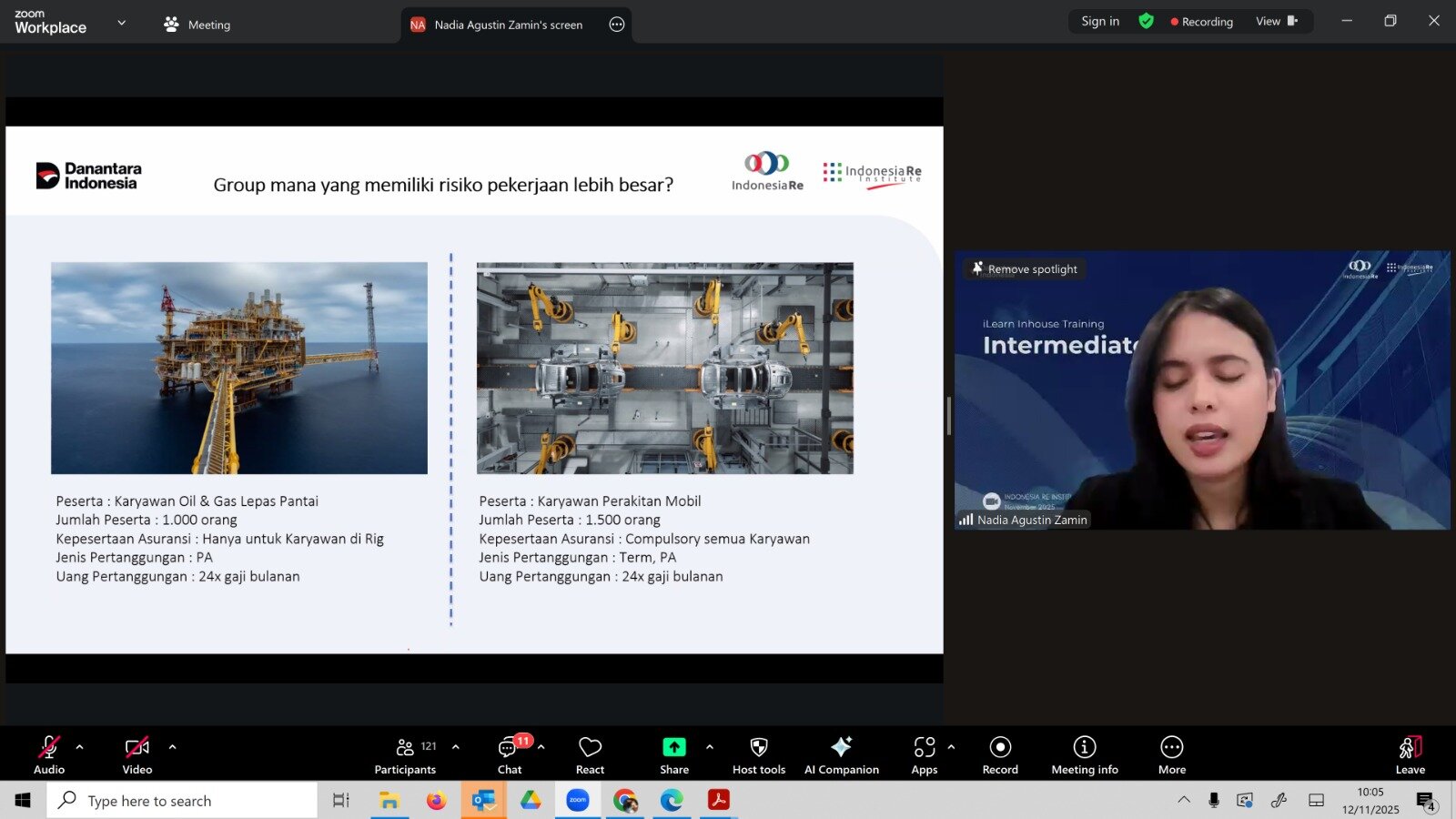Open the Apps icon
The height and width of the screenshot is (819, 1456).
(924, 755)
